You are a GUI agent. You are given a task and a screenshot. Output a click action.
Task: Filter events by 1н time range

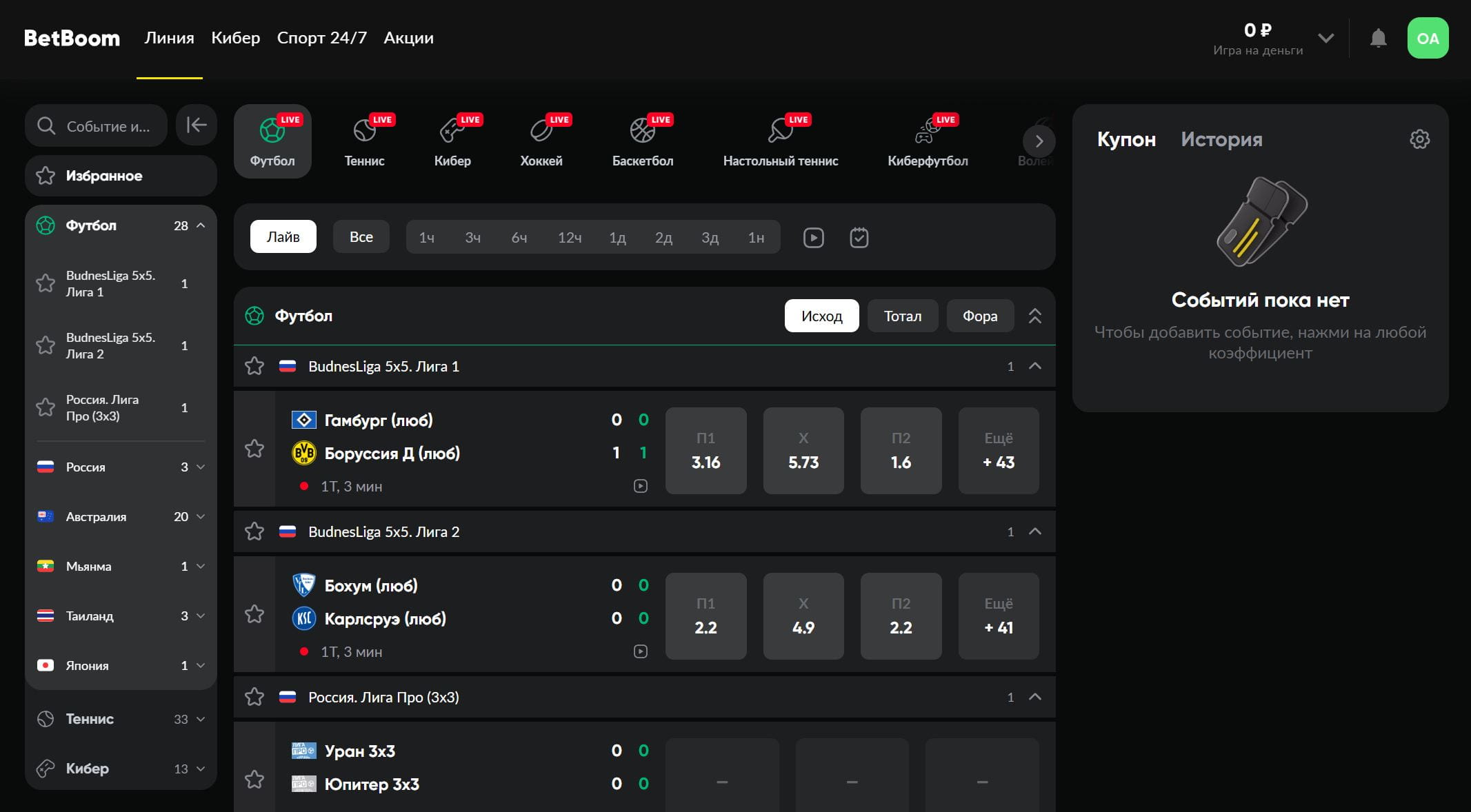point(757,238)
